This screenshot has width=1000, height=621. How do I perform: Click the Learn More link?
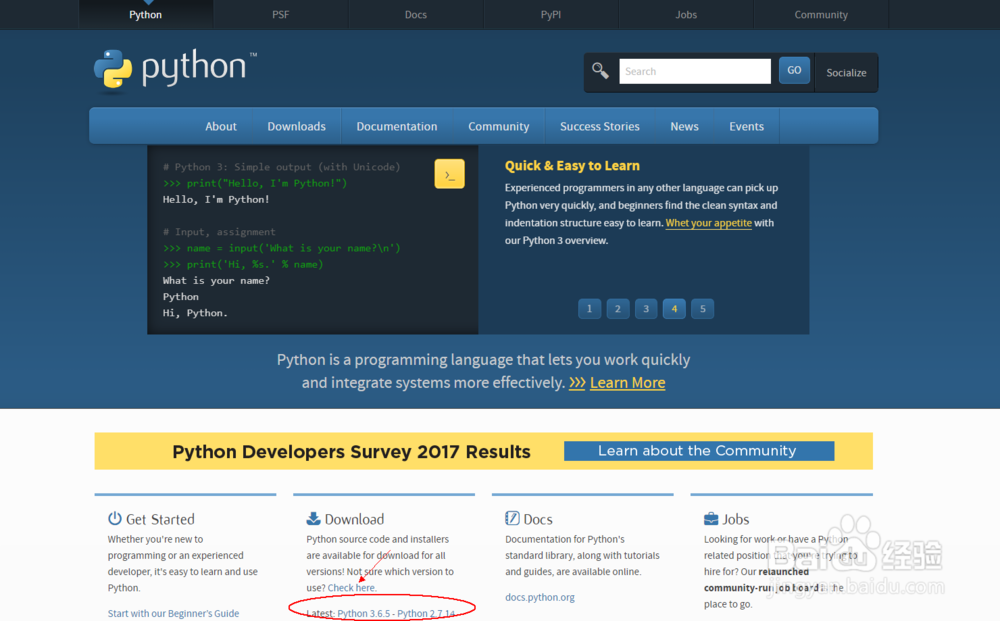pyautogui.click(x=628, y=383)
